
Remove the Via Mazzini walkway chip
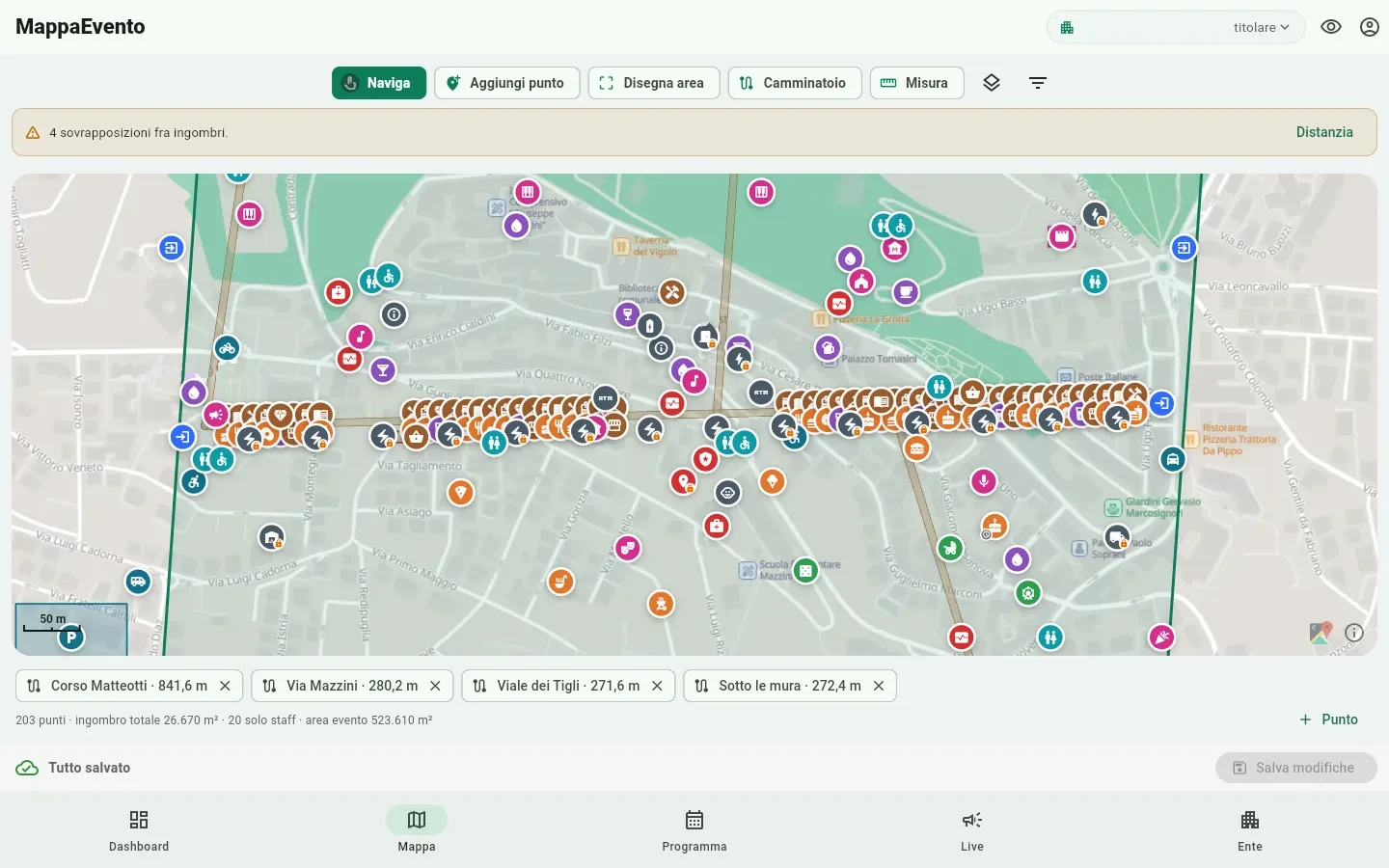coord(435,686)
